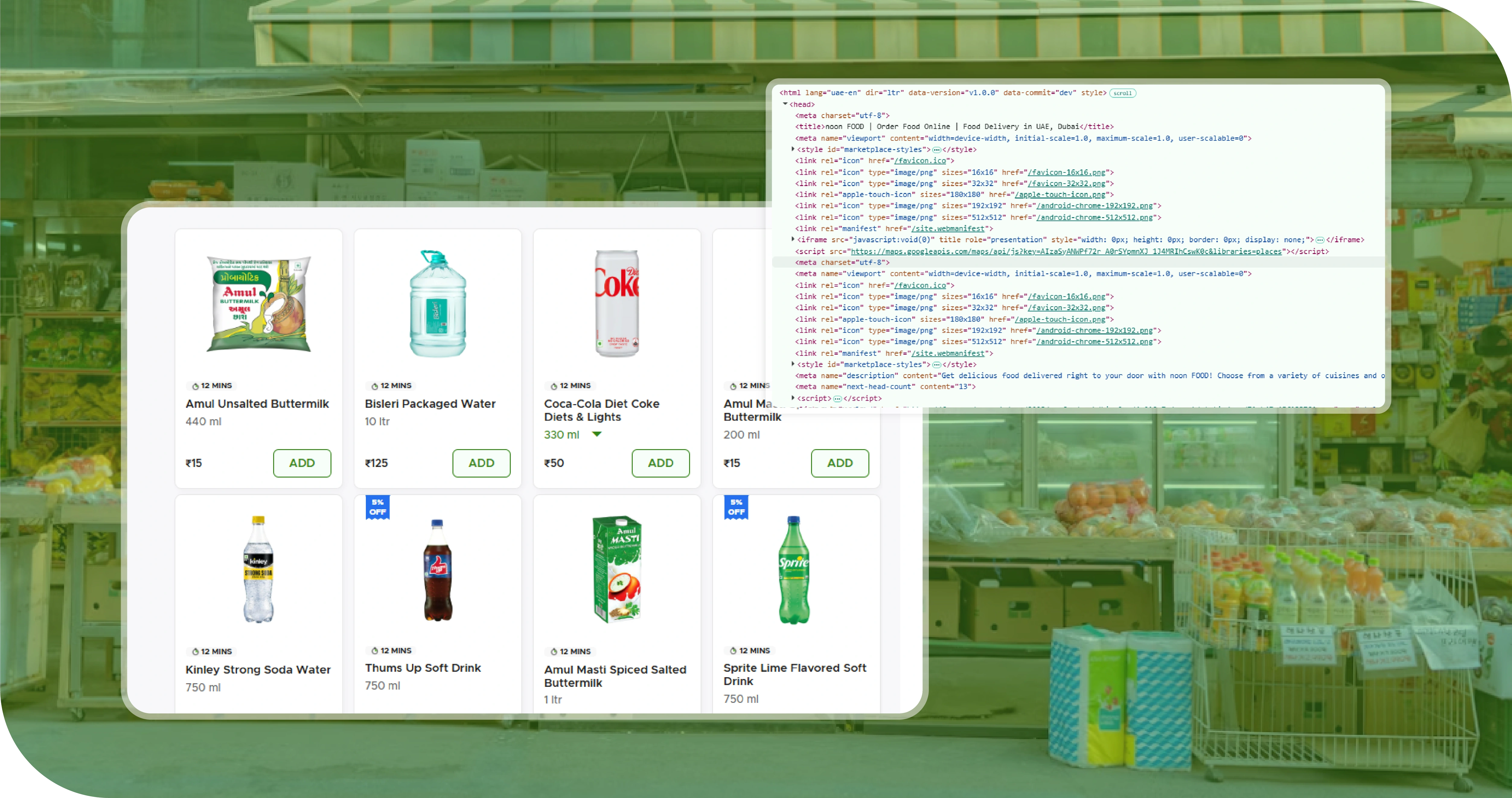This screenshot has height=798, width=1512.
Task: Collapse the head element triangle
Action: (x=785, y=104)
